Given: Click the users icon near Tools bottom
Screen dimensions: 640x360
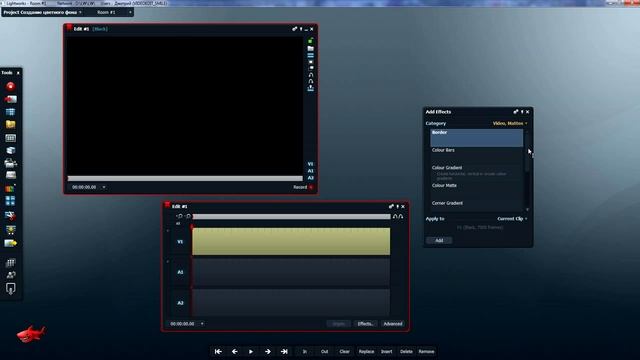Looking at the screenshot, I should coord(11,275).
